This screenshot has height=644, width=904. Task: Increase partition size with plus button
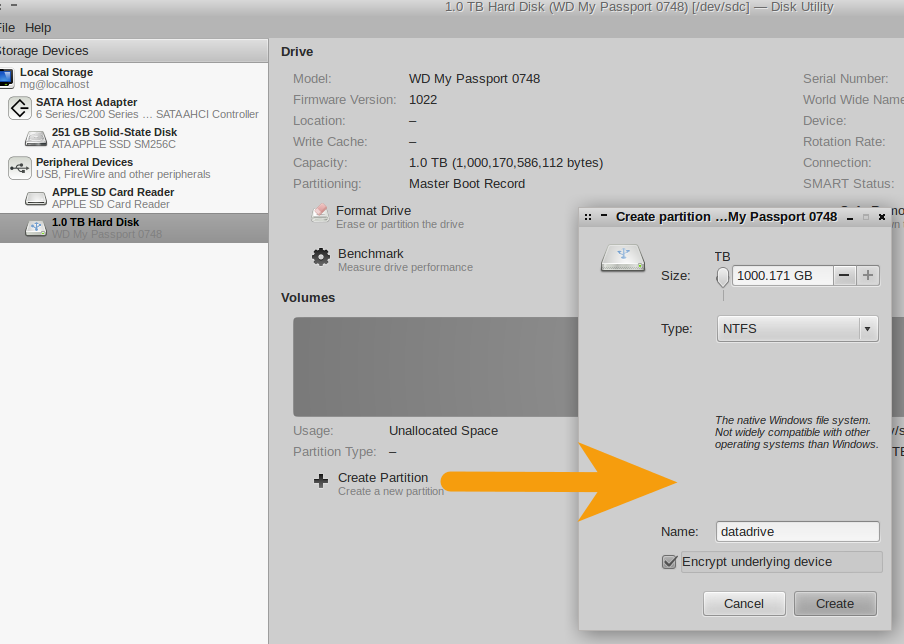868,275
